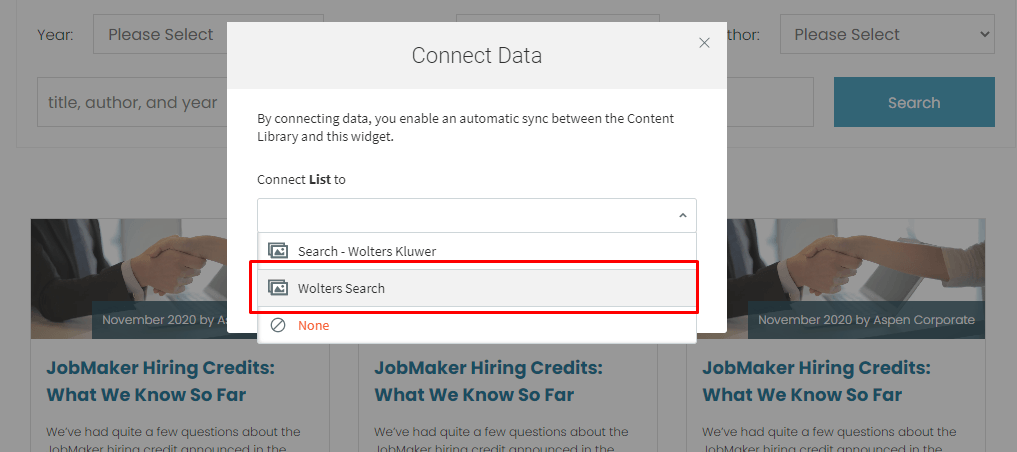Screen dimensions: 1017x452
Task: Close the Connect Data dialog
Action: point(704,43)
